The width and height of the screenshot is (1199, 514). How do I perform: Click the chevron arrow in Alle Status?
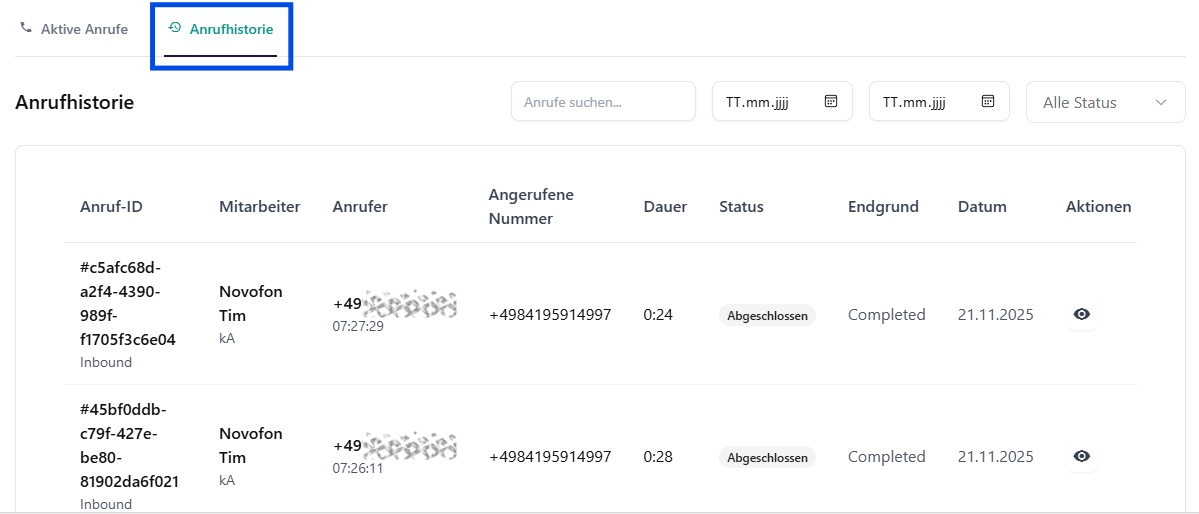coord(1161,102)
